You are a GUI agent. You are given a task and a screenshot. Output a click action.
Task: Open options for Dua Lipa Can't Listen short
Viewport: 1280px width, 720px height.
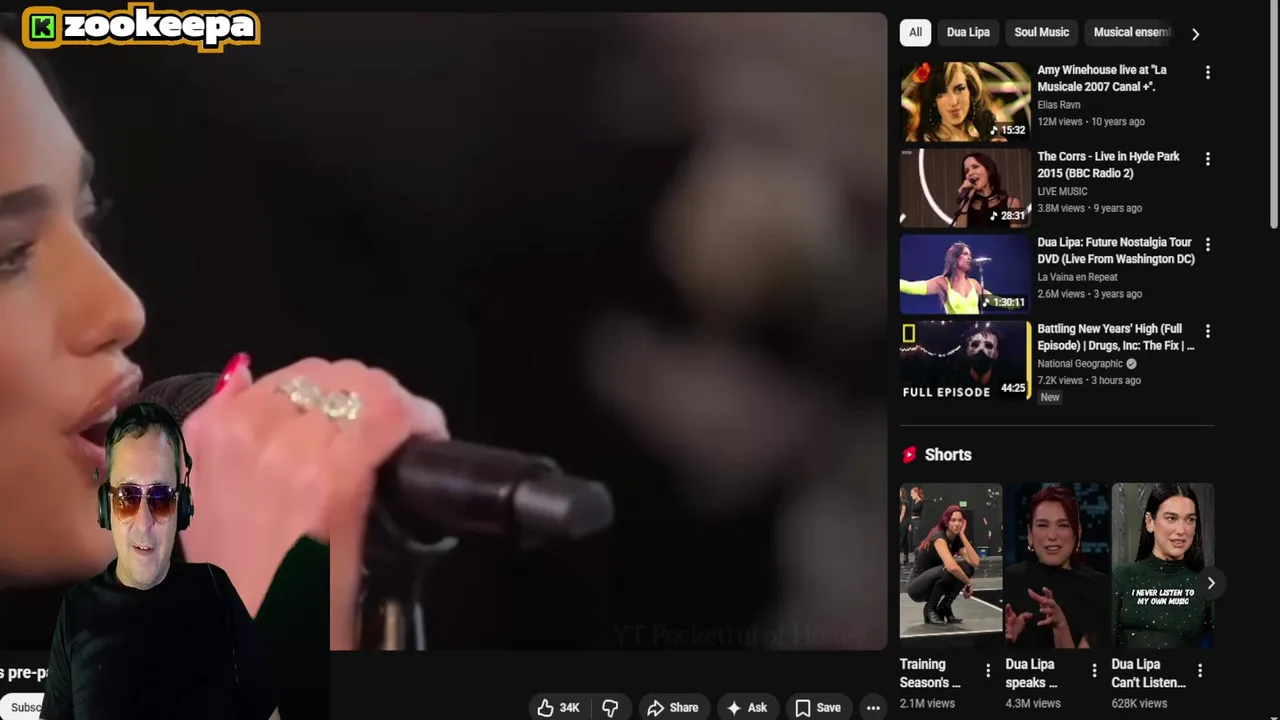pos(1200,671)
